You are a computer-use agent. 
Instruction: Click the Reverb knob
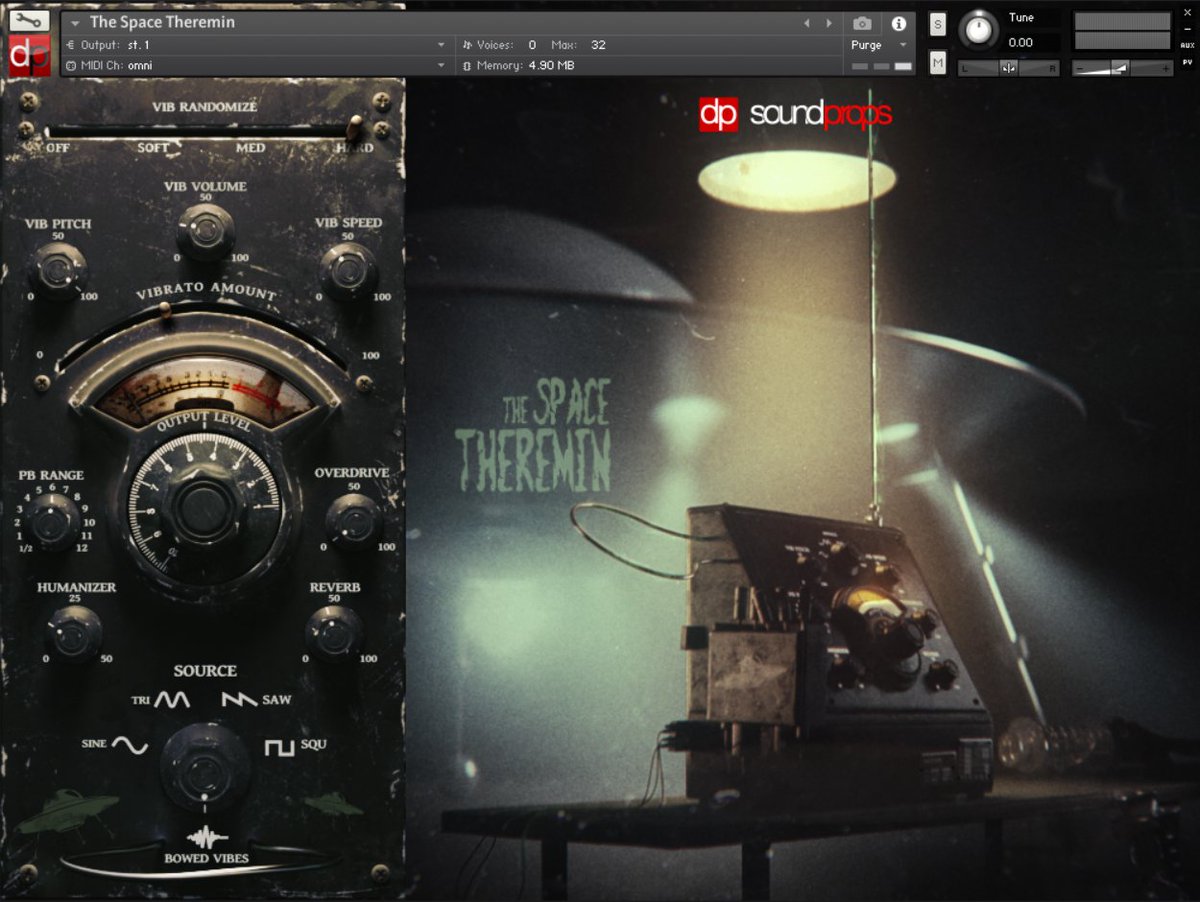(334, 632)
